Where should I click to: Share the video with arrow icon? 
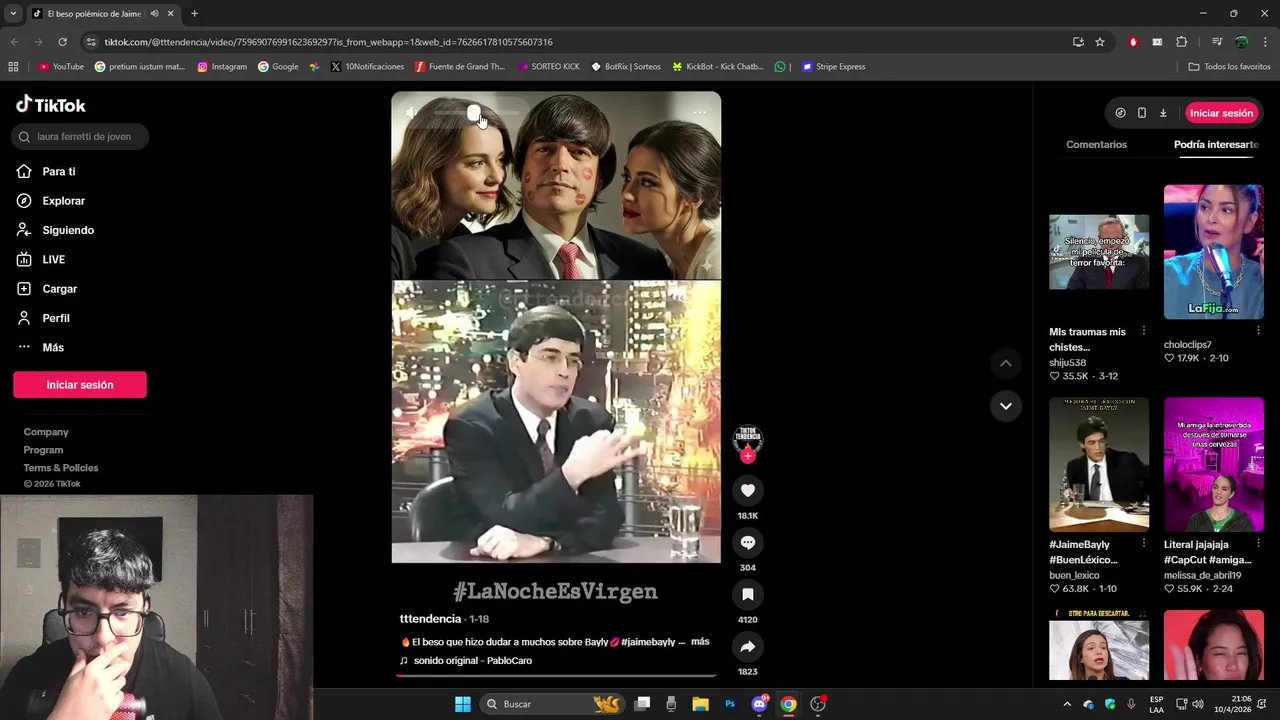[747, 646]
